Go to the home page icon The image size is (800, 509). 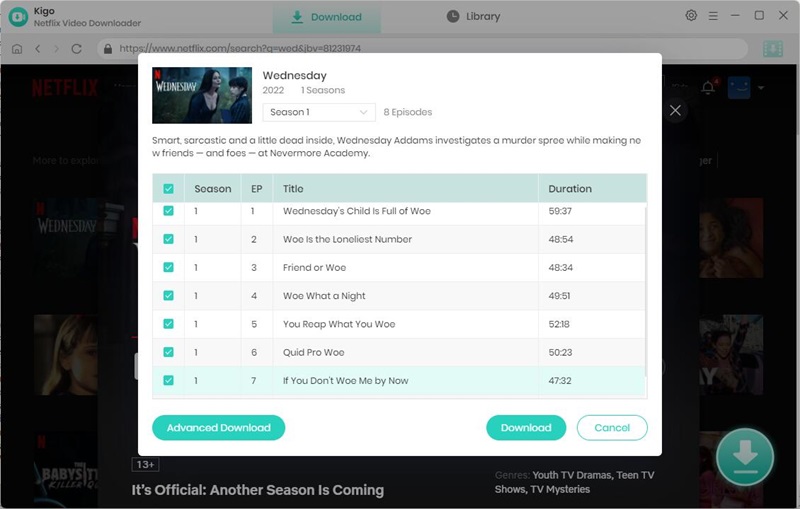click(x=17, y=49)
